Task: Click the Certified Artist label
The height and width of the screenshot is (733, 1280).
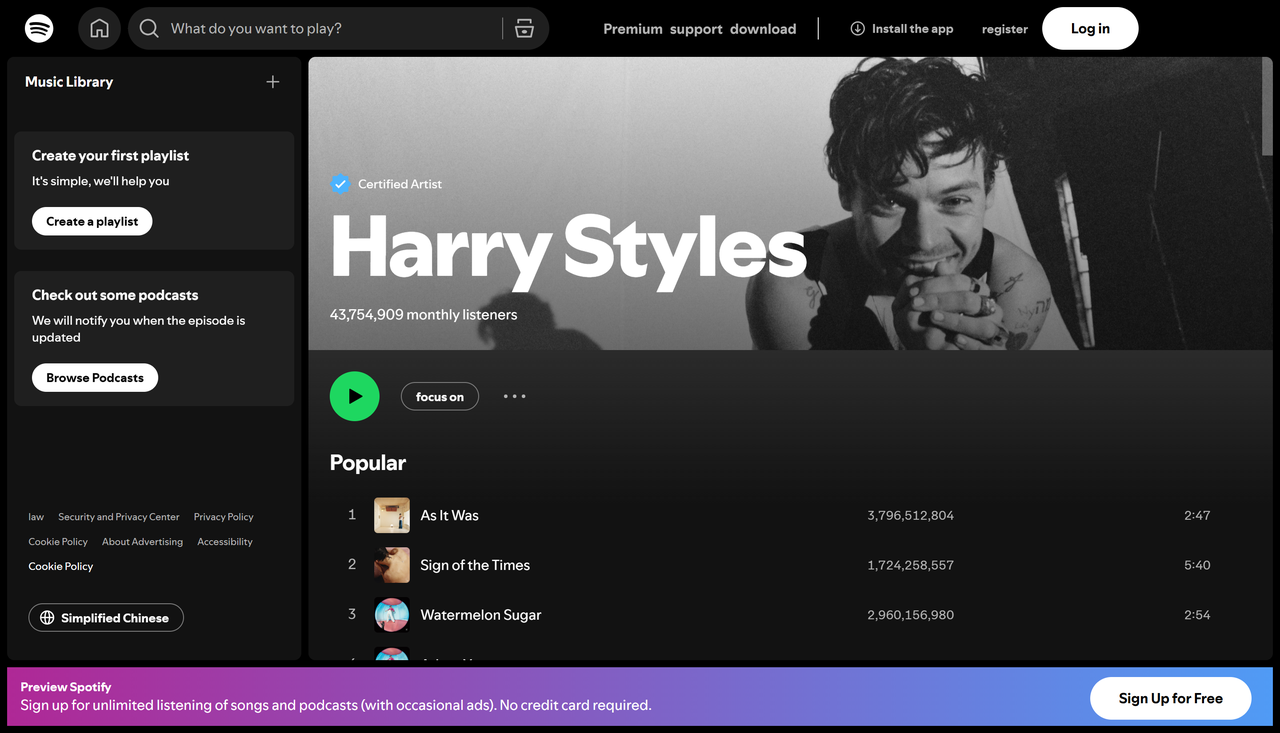Action: point(400,184)
